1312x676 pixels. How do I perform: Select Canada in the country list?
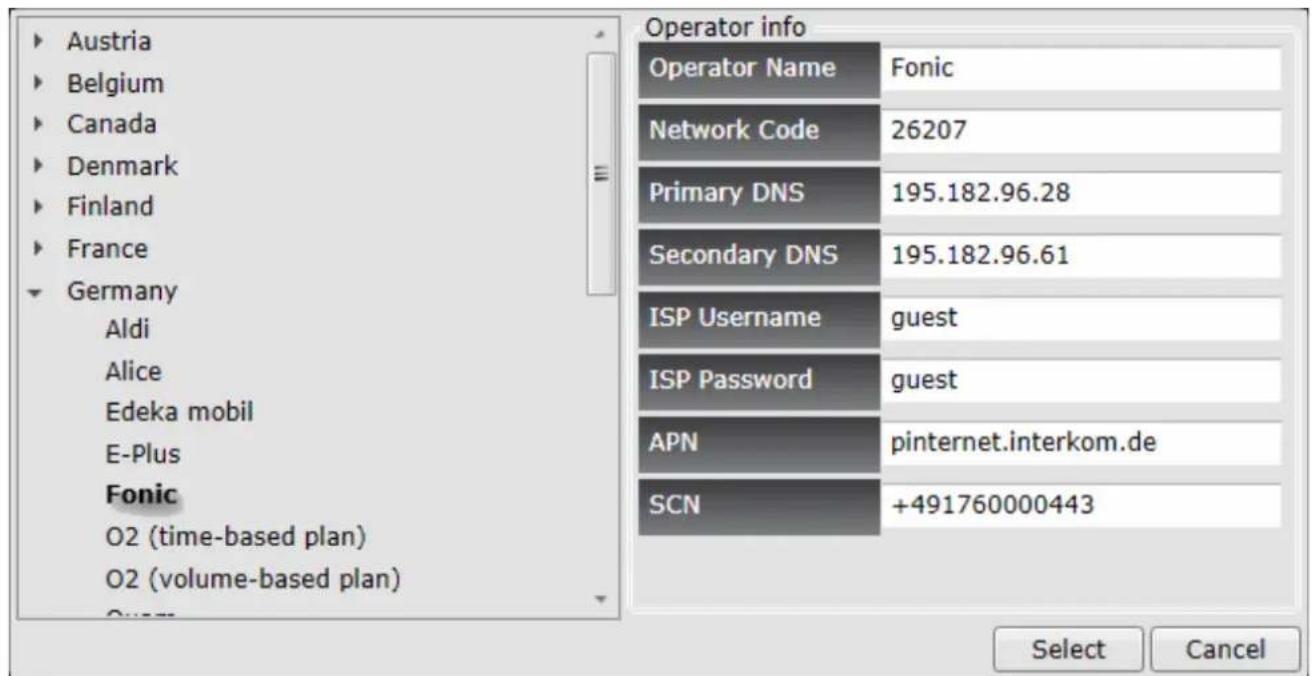coord(111,126)
